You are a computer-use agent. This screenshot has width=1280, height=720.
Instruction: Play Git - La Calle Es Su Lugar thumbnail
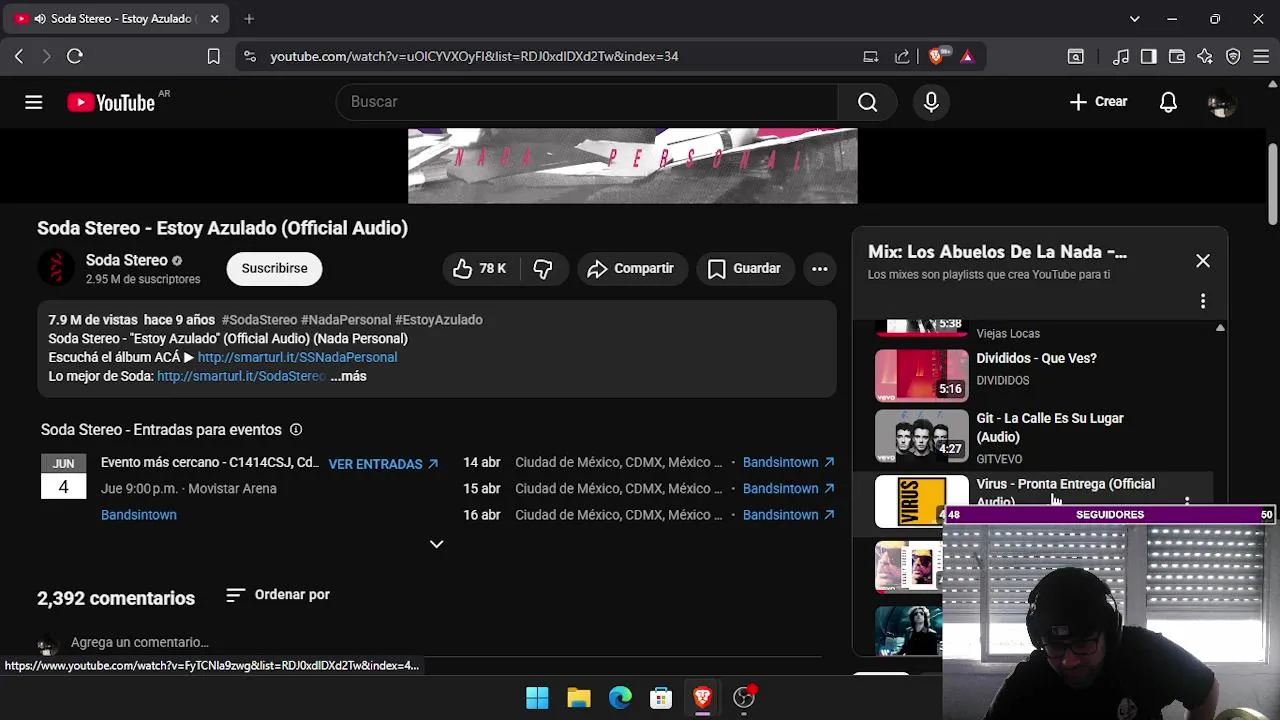[x=921, y=436]
